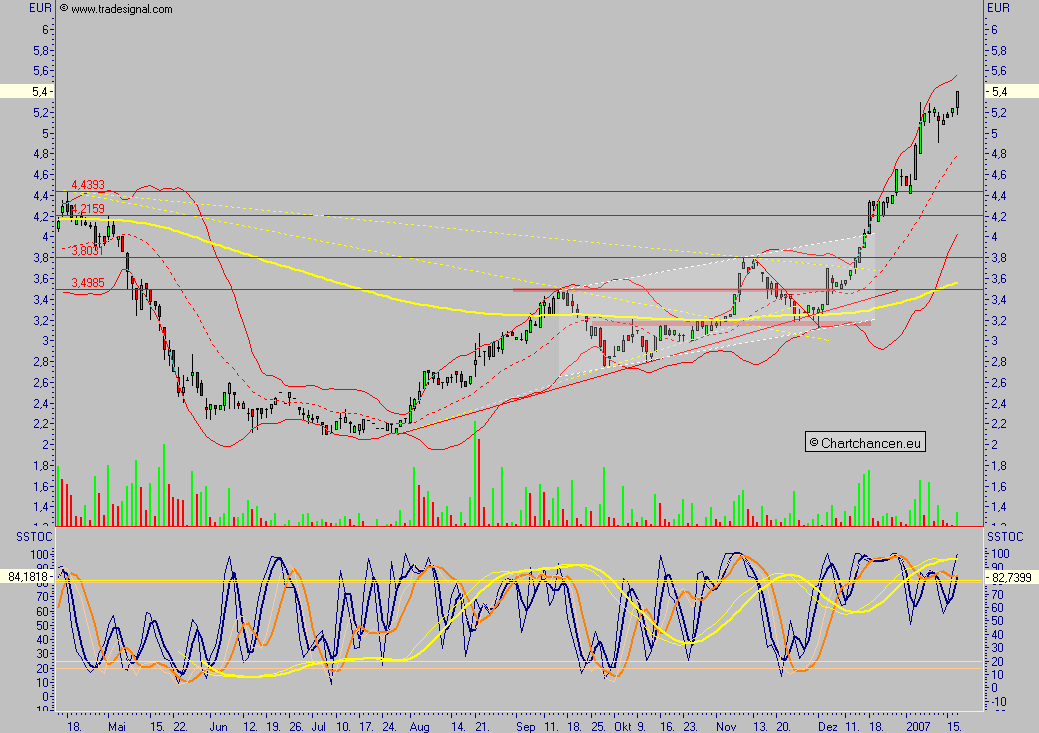The width and height of the screenshot is (1039, 733).
Task: Select the 3,4985 horizontal level label
Action: point(84,283)
